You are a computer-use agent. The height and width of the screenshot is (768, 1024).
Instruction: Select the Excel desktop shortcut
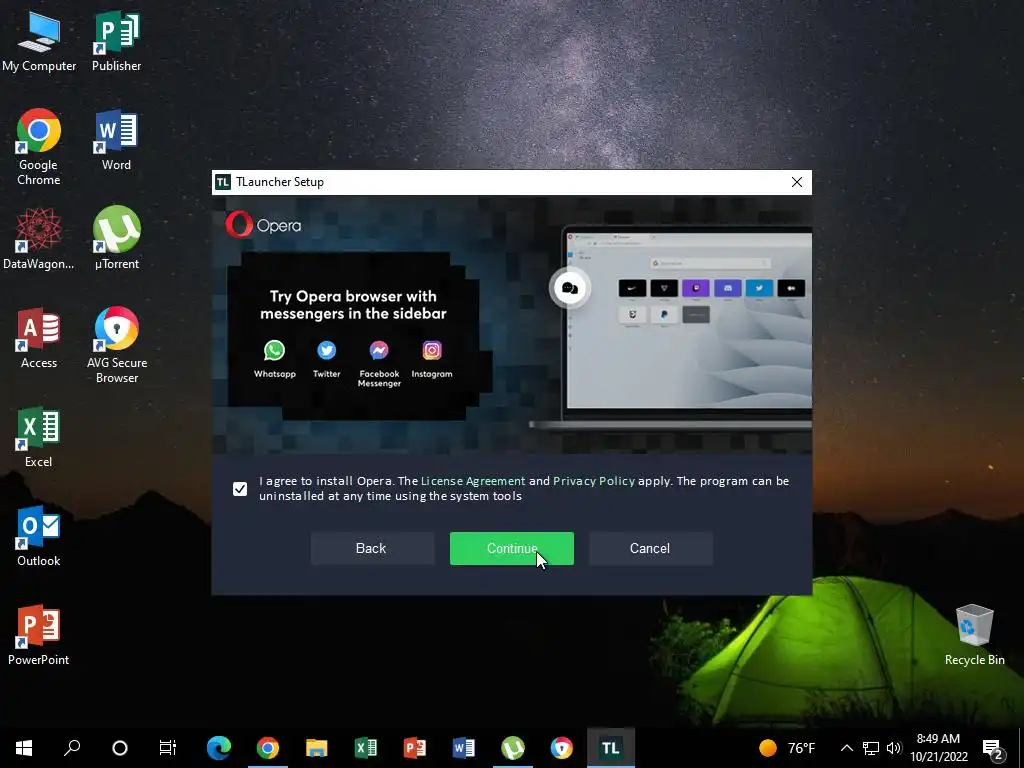(x=39, y=438)
